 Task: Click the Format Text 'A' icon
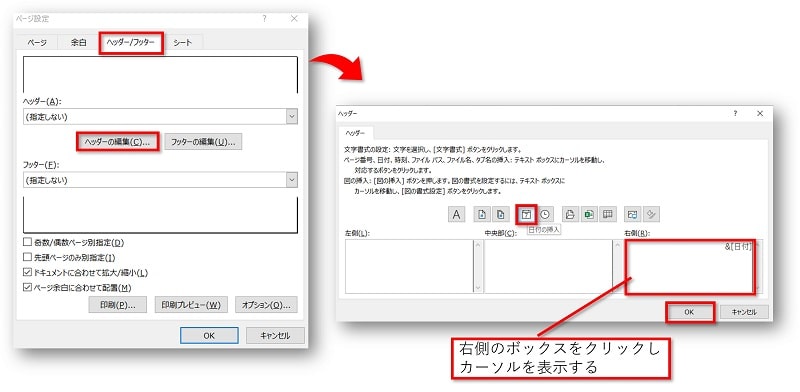click(x=456, y=215)
